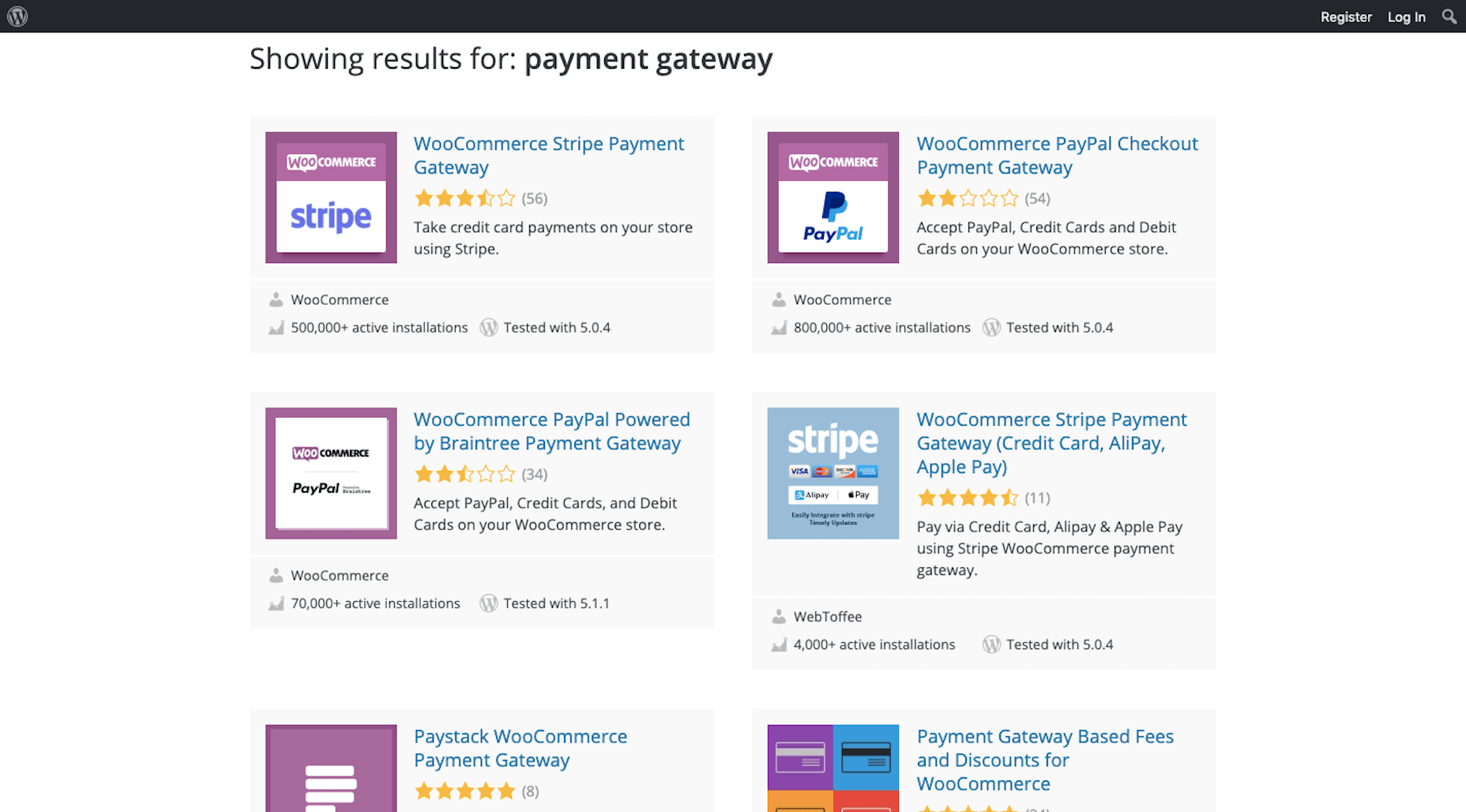Click the (54) review count
Image resolution: width=1466 pixels, height=812 pixels.
coord(1037,198)
